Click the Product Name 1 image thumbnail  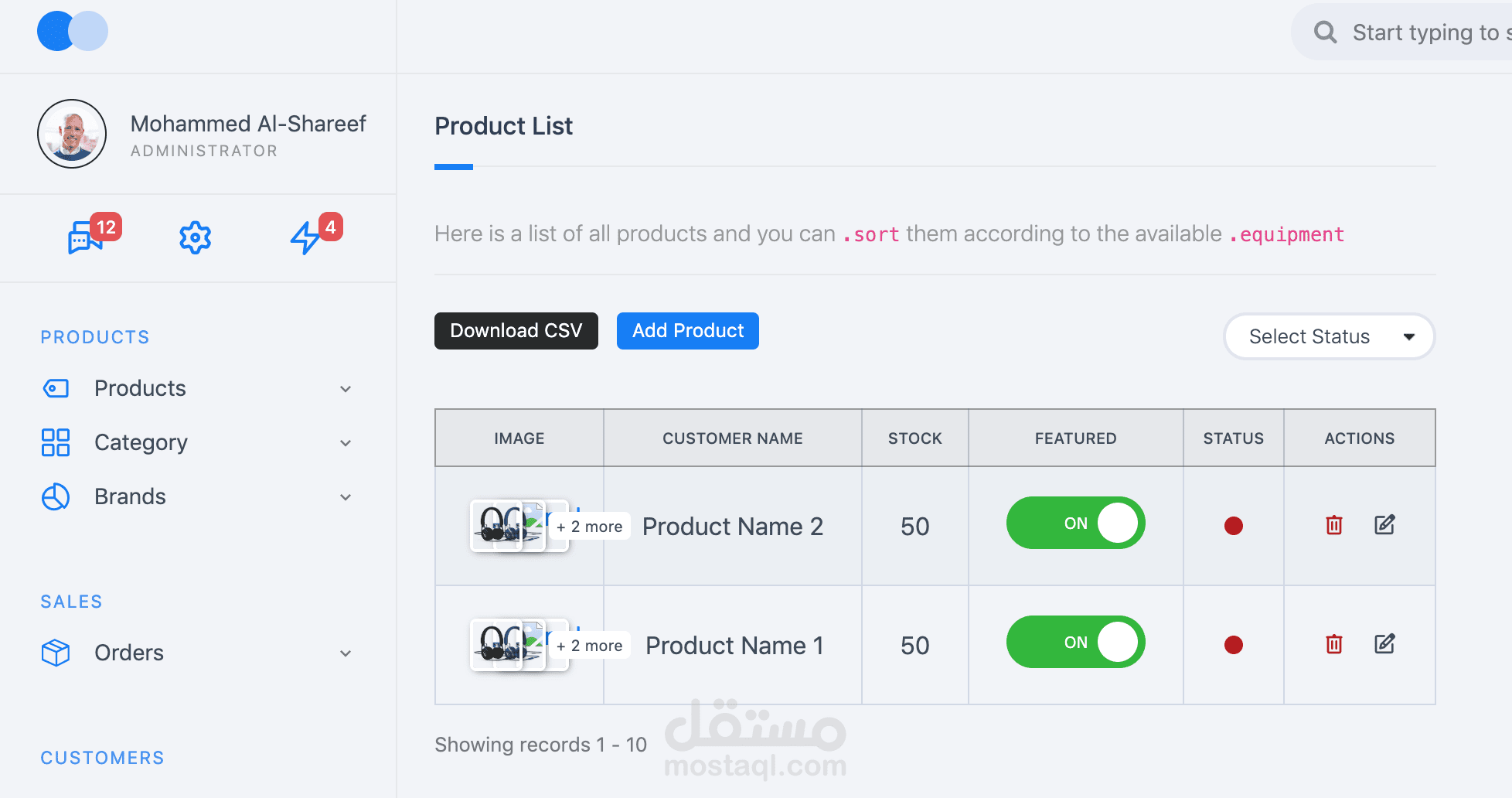[506, 645]
